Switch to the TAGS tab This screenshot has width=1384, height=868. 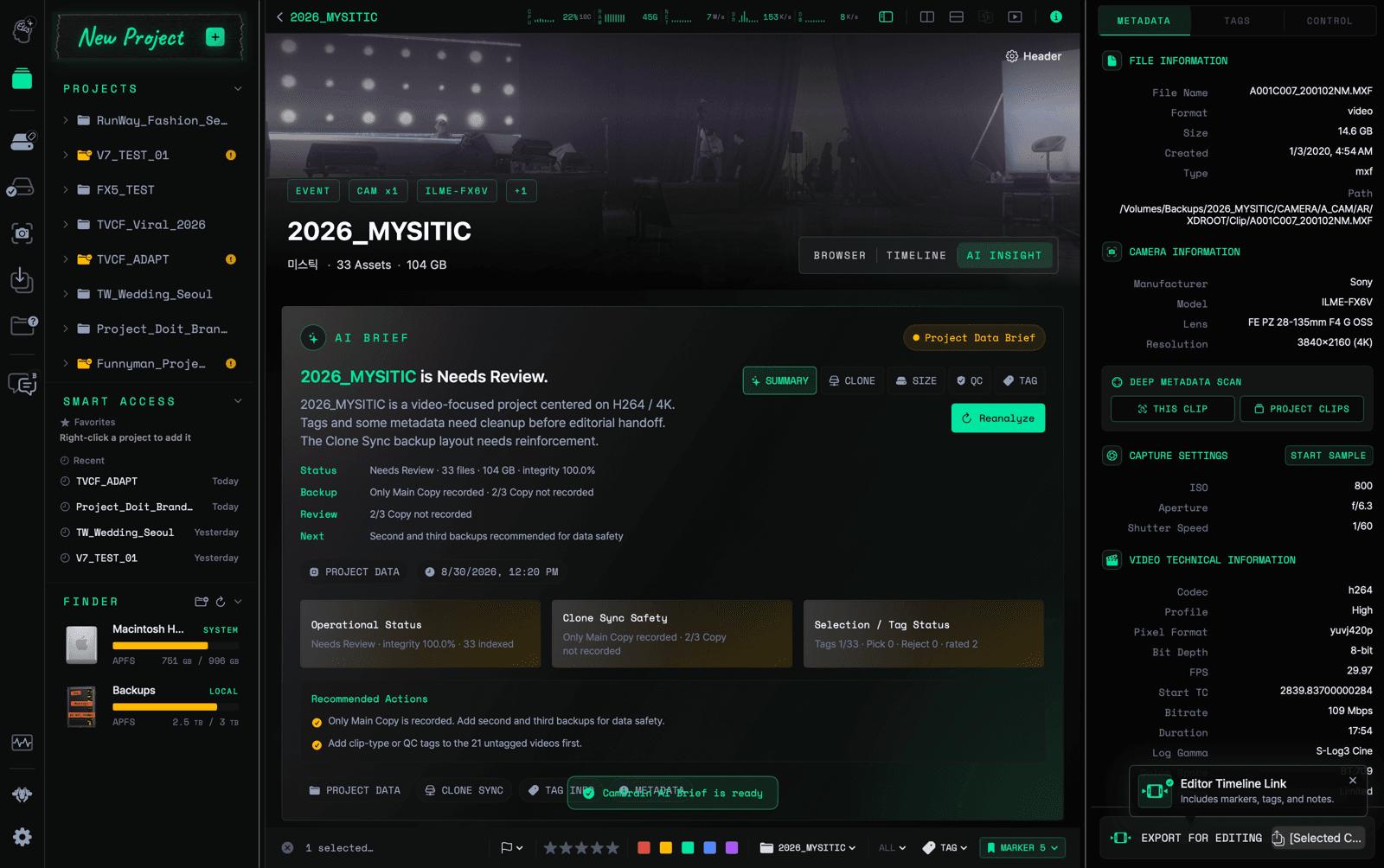point(1237,21)
